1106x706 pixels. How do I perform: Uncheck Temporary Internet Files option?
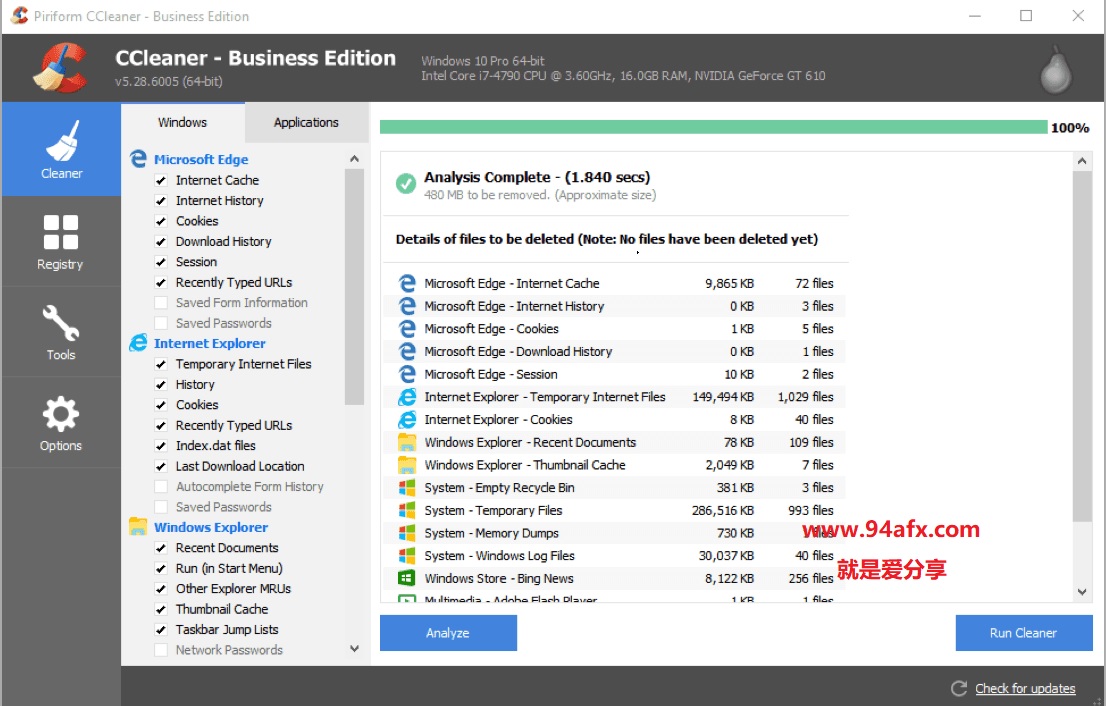tap(161, 365)
